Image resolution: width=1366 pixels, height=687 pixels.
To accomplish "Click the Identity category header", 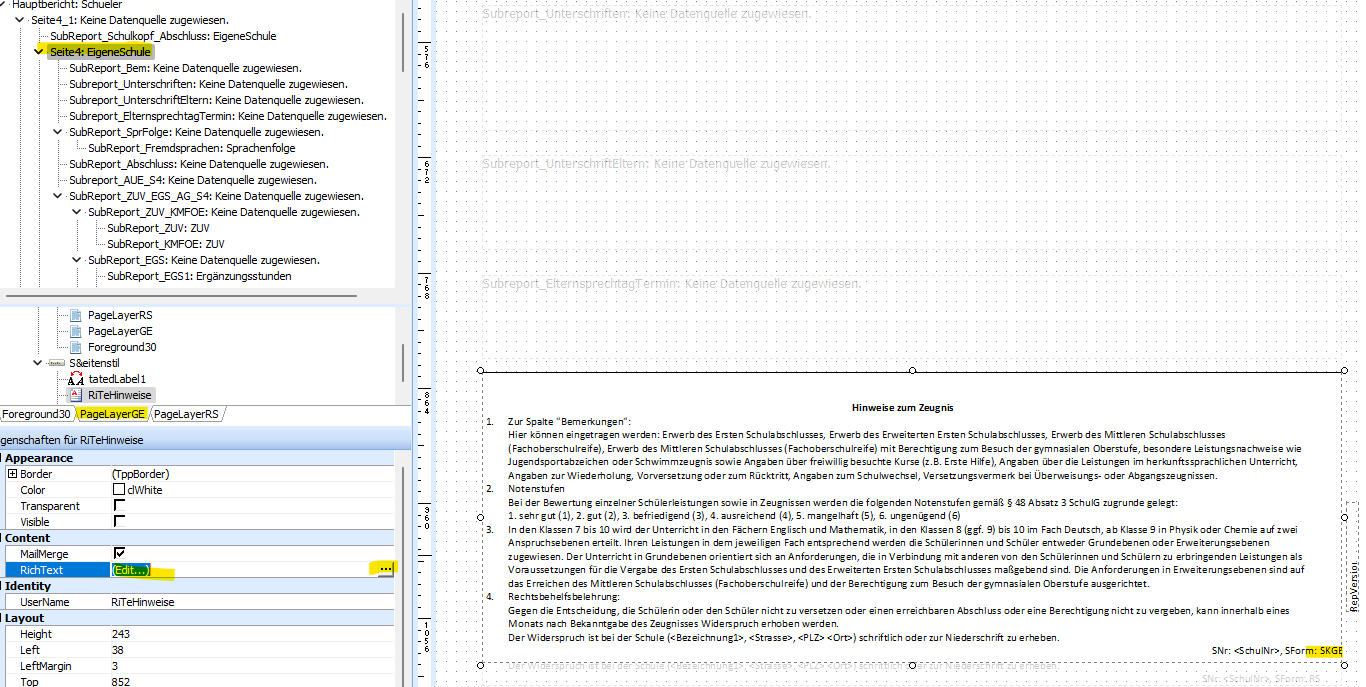I will point(28,586).
